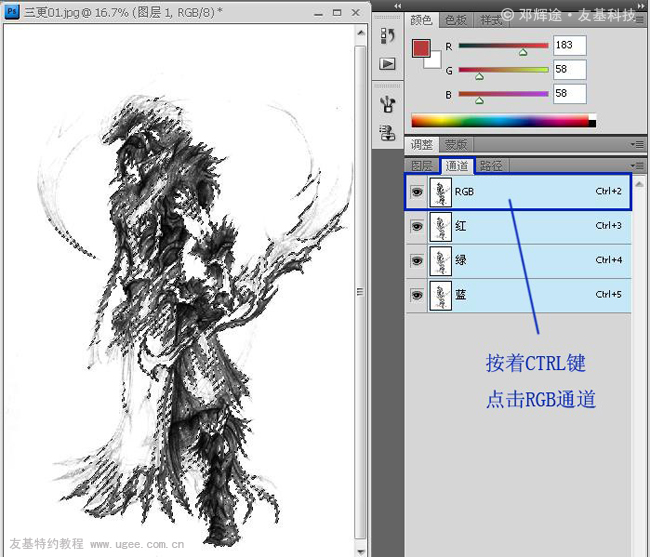Open the Clone Source panel icon

[x=388, y=133]
